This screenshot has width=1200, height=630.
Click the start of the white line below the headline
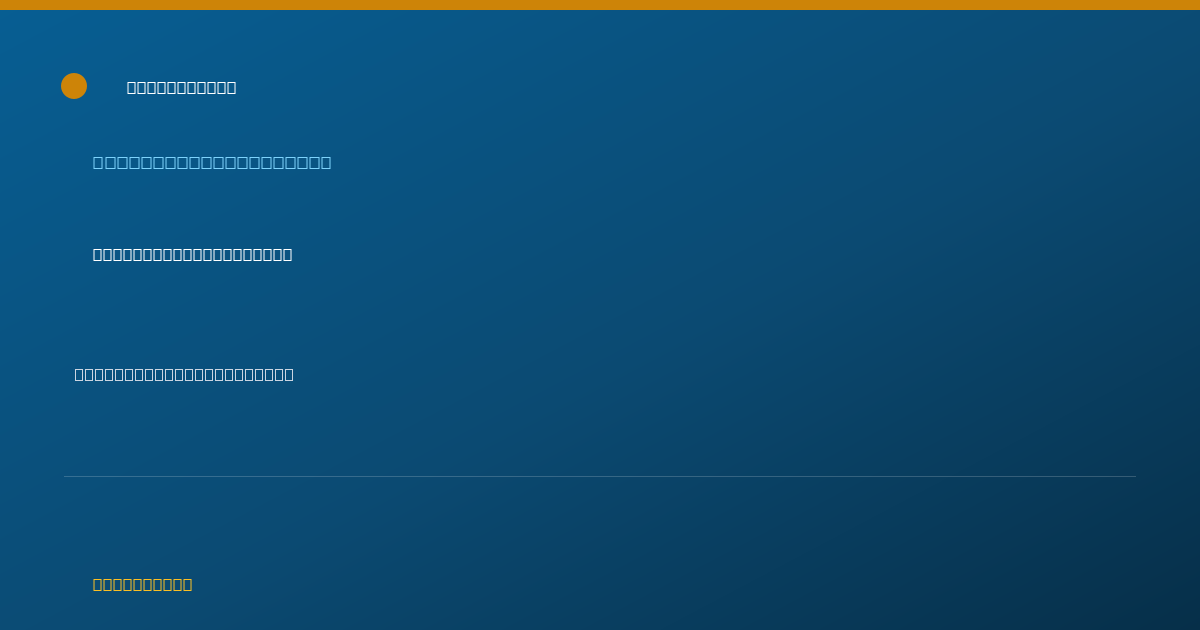[x=98, y=255]
